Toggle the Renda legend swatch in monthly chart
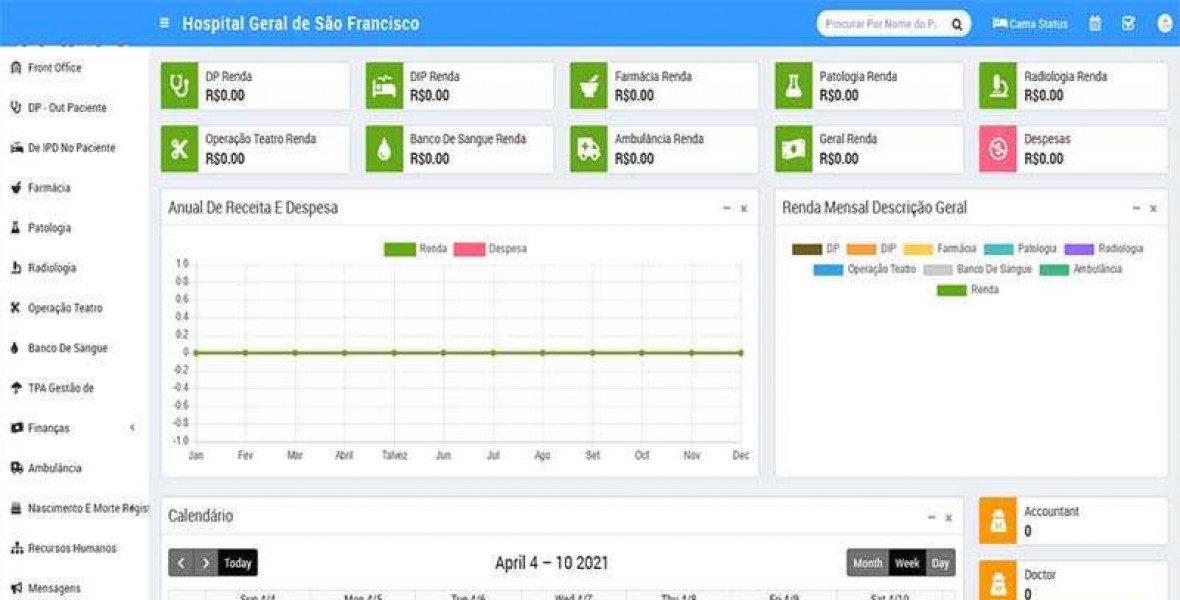Viewport: 1180px width, 600px height. pyautogui.click(x=952, y=290)
